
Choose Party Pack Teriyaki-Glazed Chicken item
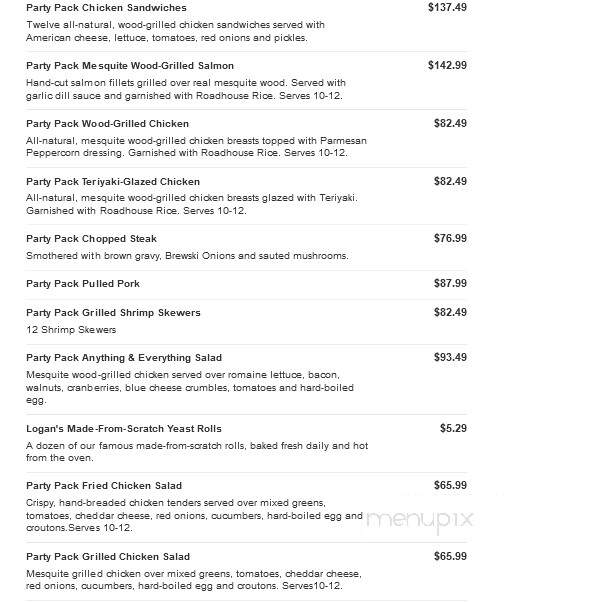pyautogui.click(x=113, y=182)
